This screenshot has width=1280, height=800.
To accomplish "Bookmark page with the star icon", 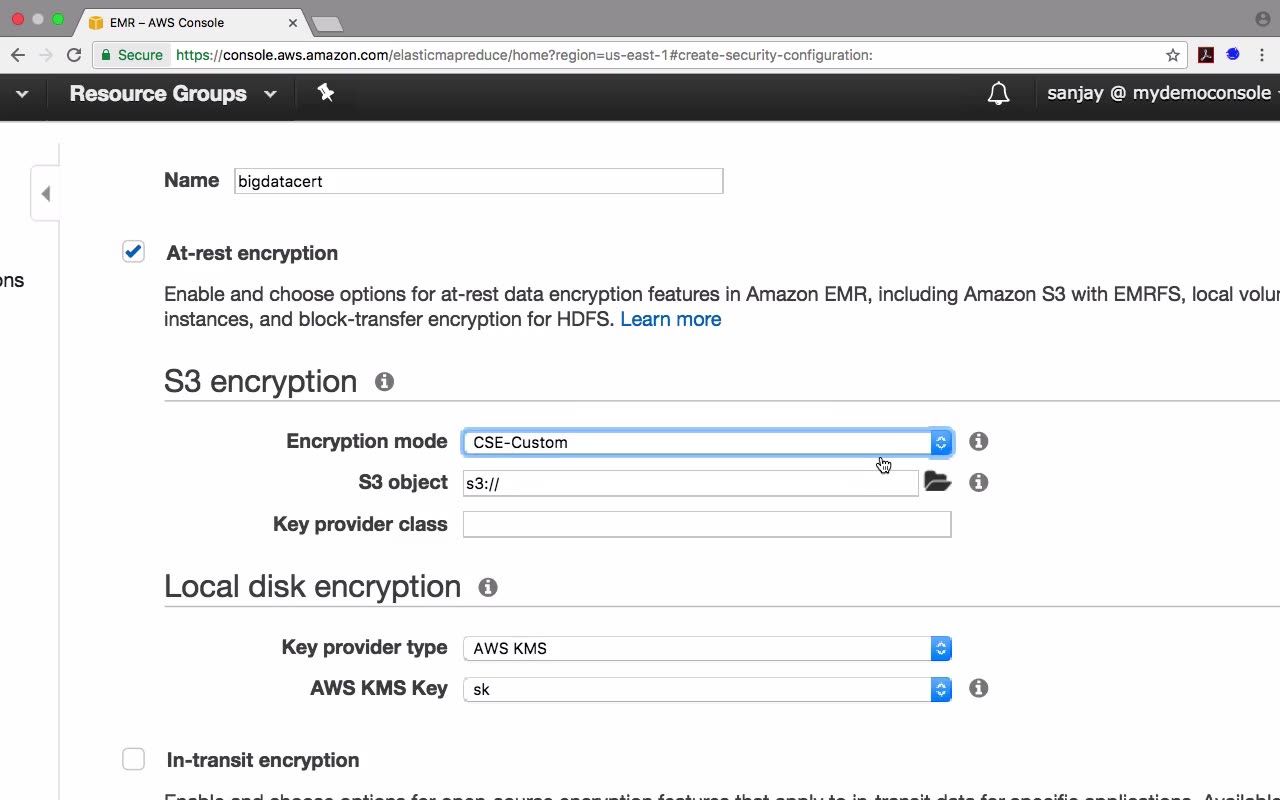I will click(x=1173, y=55).
